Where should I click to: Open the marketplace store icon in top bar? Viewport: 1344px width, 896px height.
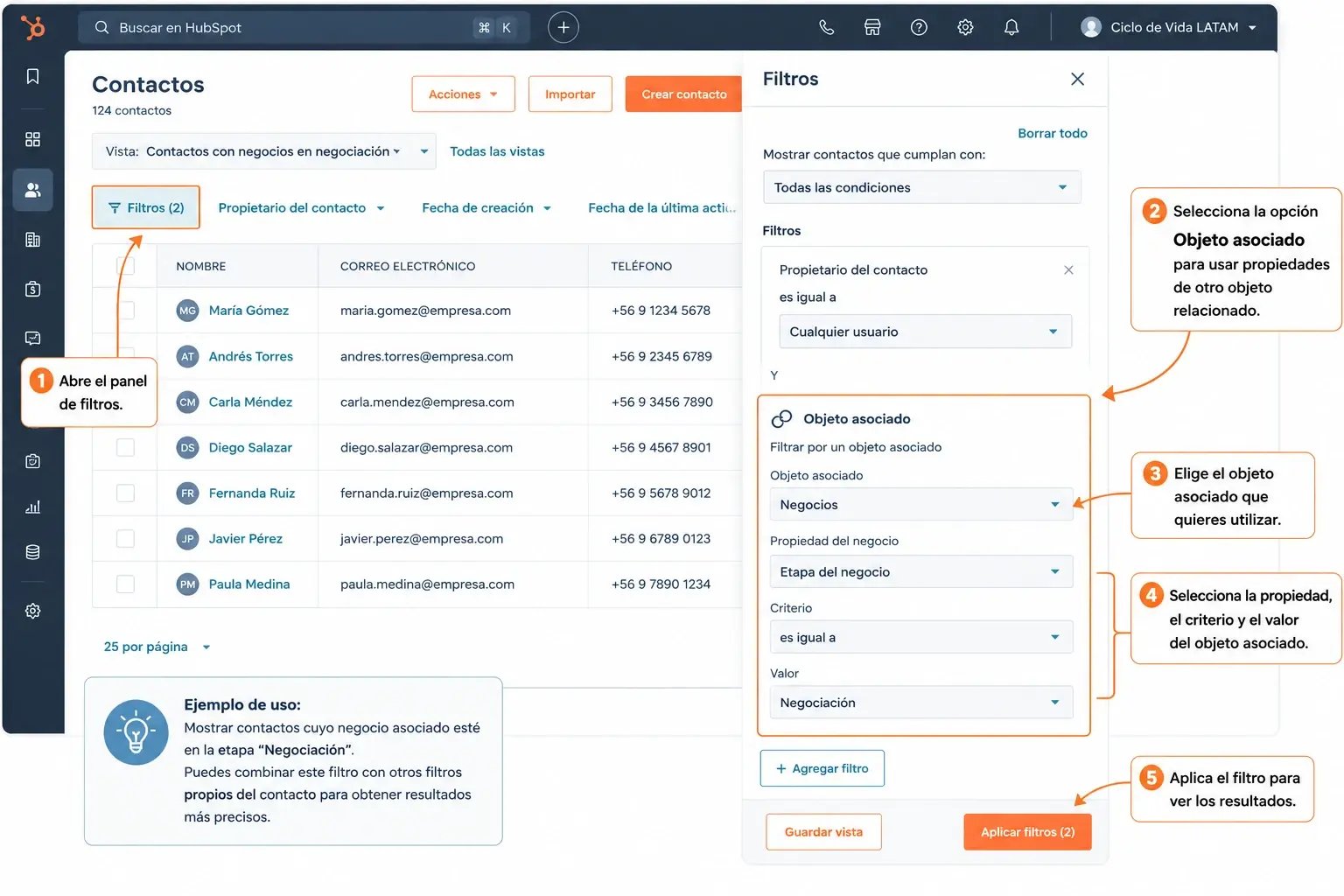pyautogui.click(x=872, y=27)
